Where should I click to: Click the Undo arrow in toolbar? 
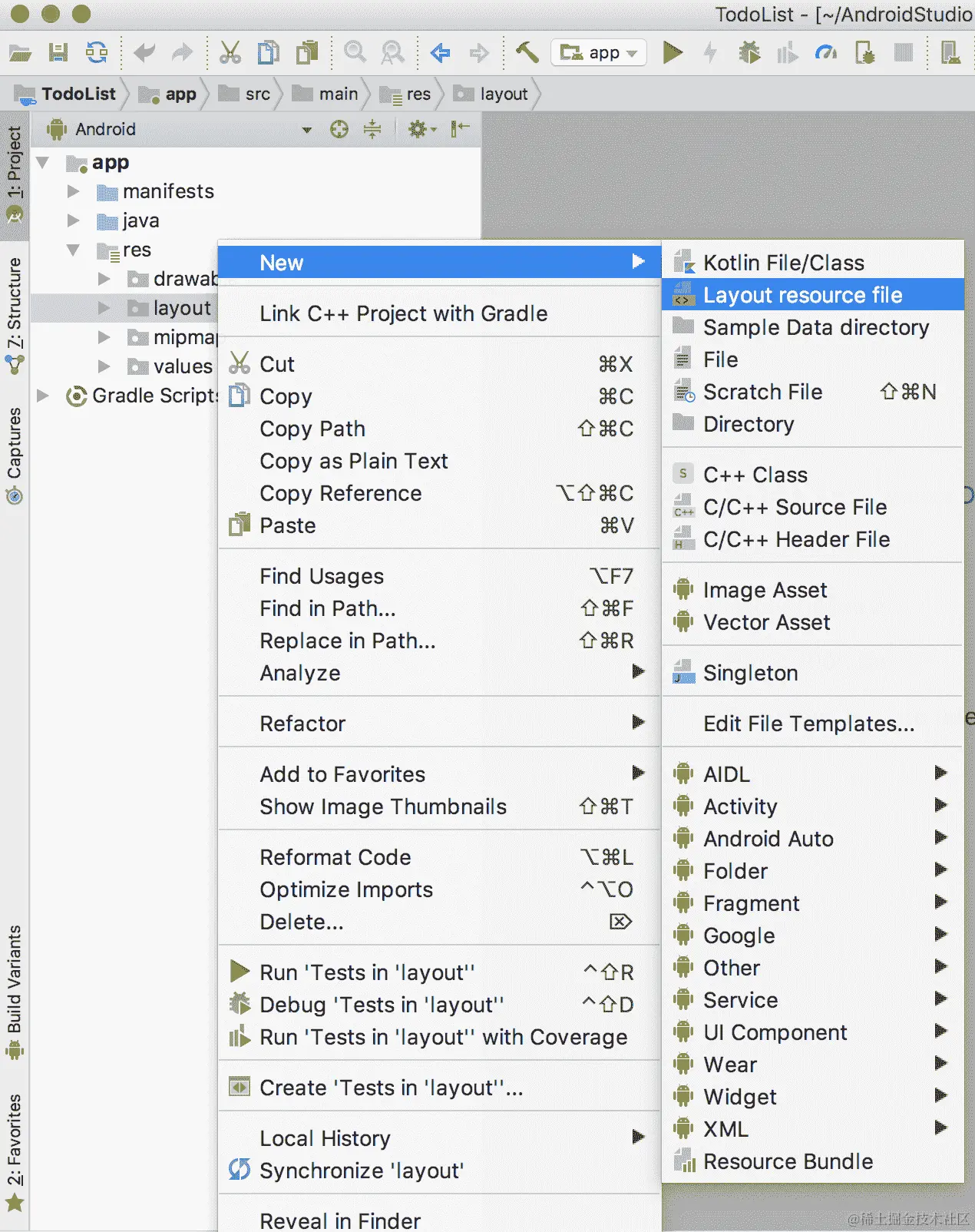(144, 52)
